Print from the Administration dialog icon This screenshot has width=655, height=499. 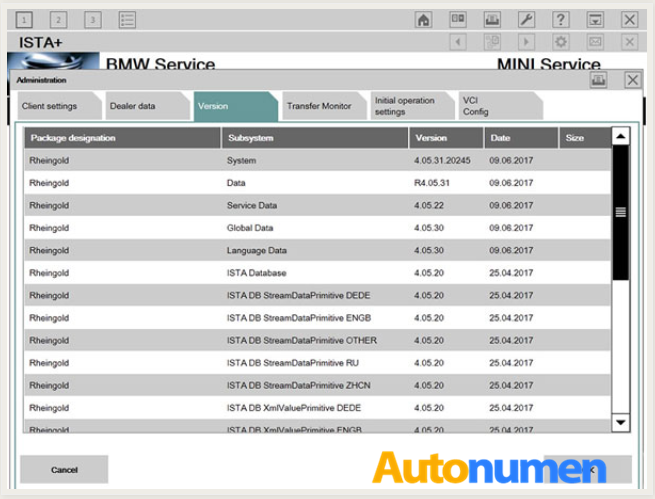pyautogui.click(x=598, y=80)
